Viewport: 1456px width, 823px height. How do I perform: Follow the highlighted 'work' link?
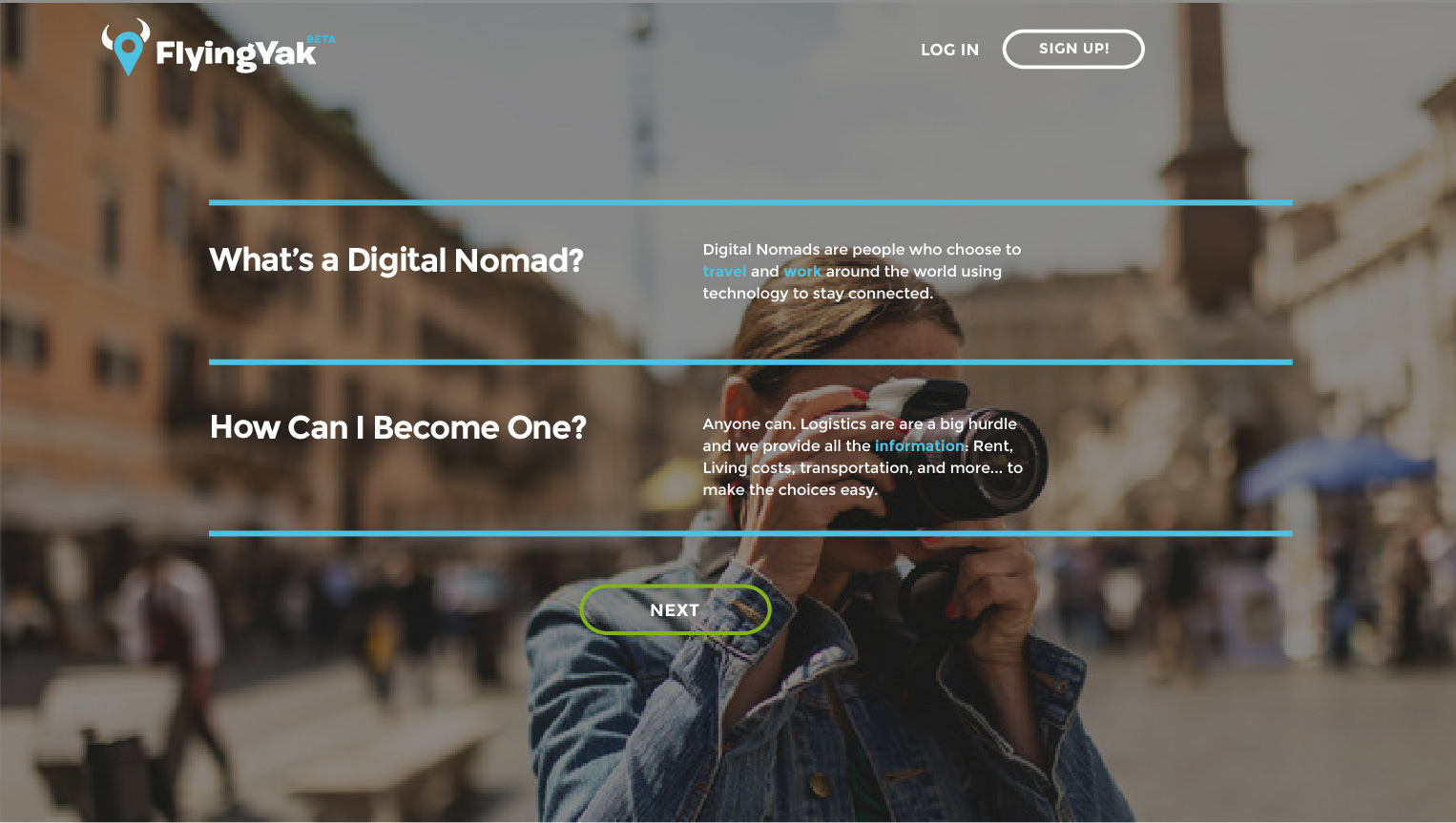[x=802, y=272]
